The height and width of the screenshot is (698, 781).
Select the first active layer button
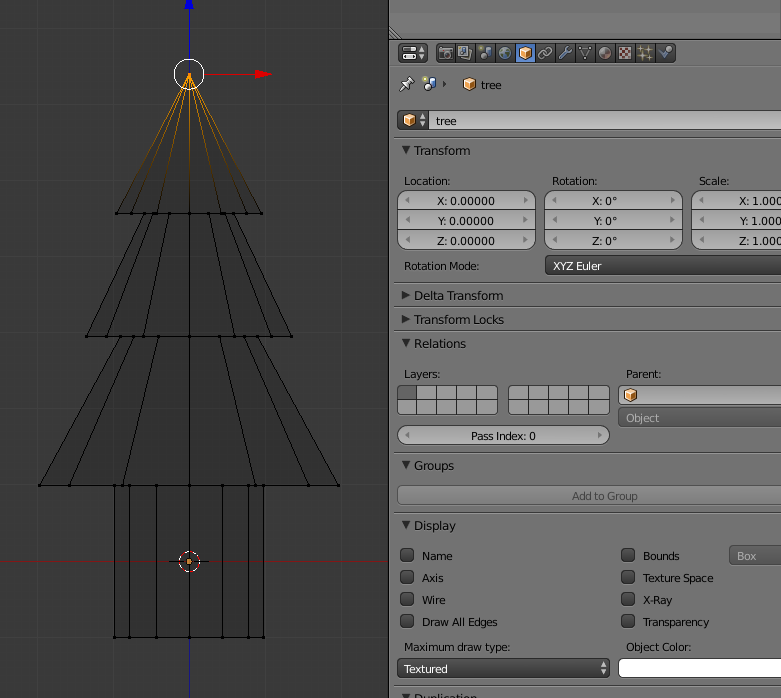pyautogui.click(x=407, y=393)
